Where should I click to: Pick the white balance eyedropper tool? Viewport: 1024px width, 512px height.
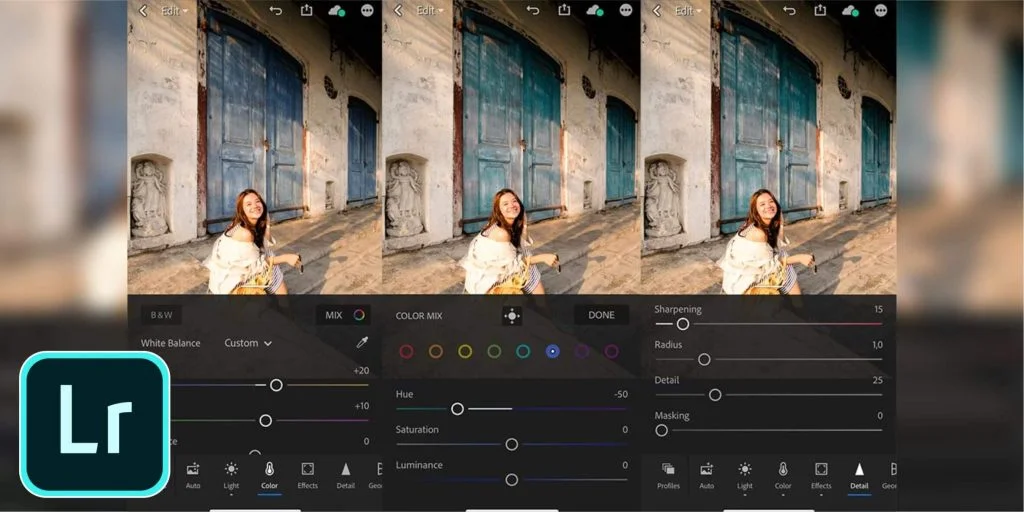click(362, 343)
